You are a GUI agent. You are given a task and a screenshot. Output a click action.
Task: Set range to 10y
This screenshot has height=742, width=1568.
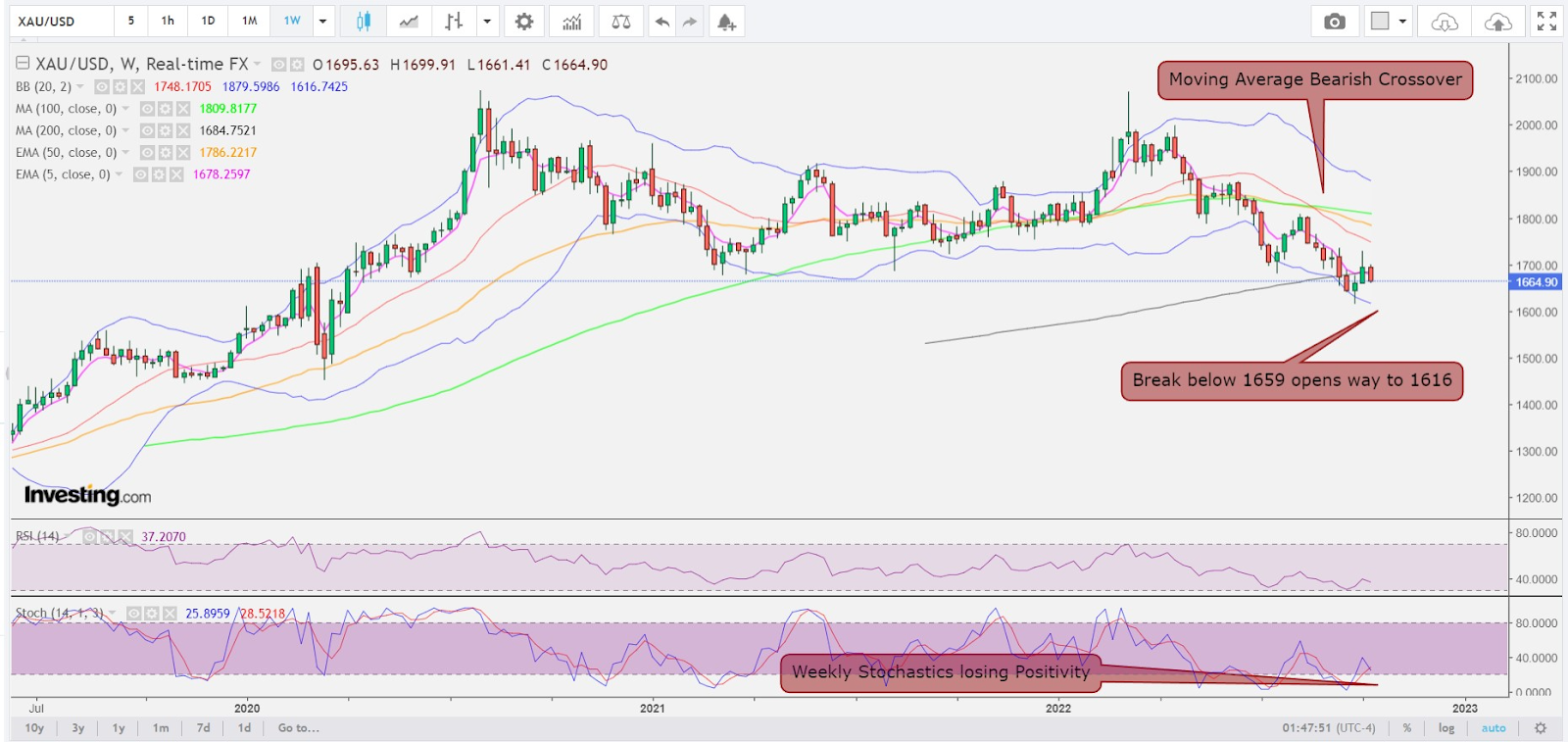[x=34, y=728]
